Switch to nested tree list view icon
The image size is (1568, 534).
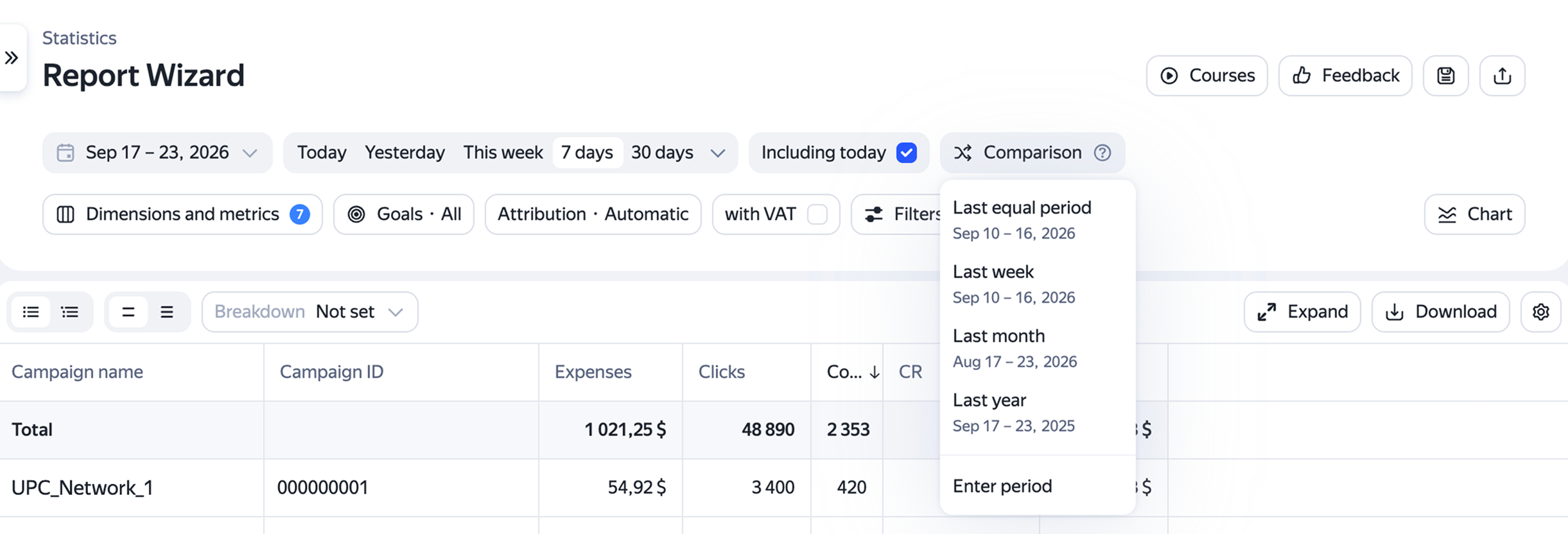point(69,312)
